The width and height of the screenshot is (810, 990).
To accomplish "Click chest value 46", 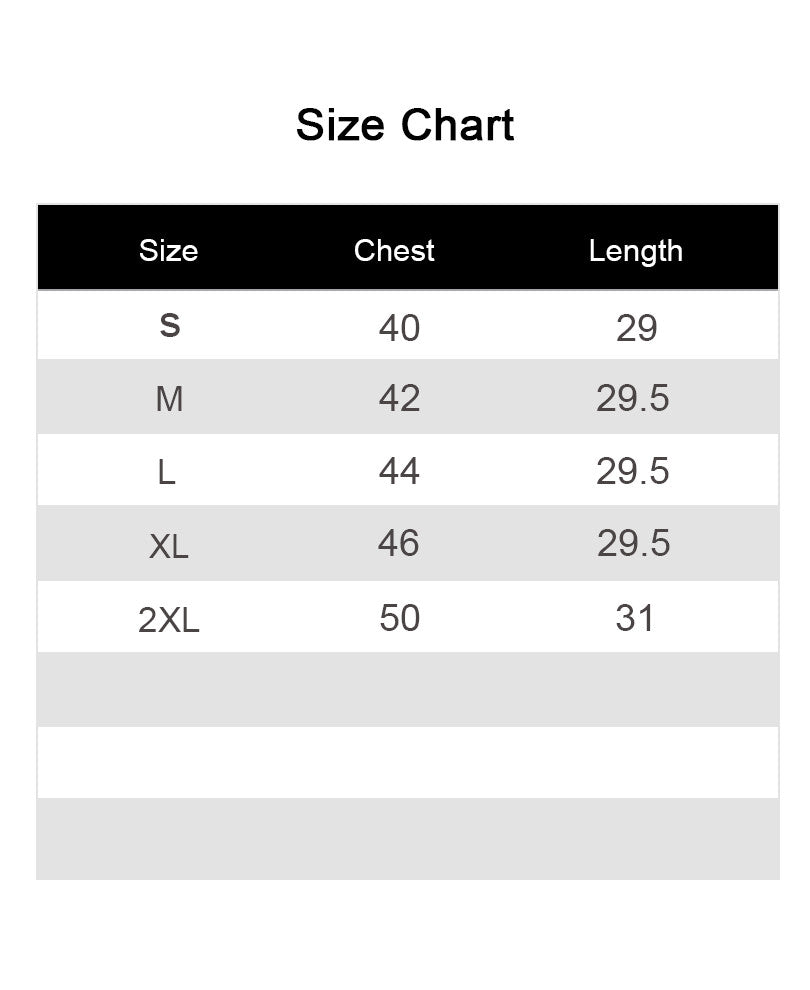I will point(398,543).
